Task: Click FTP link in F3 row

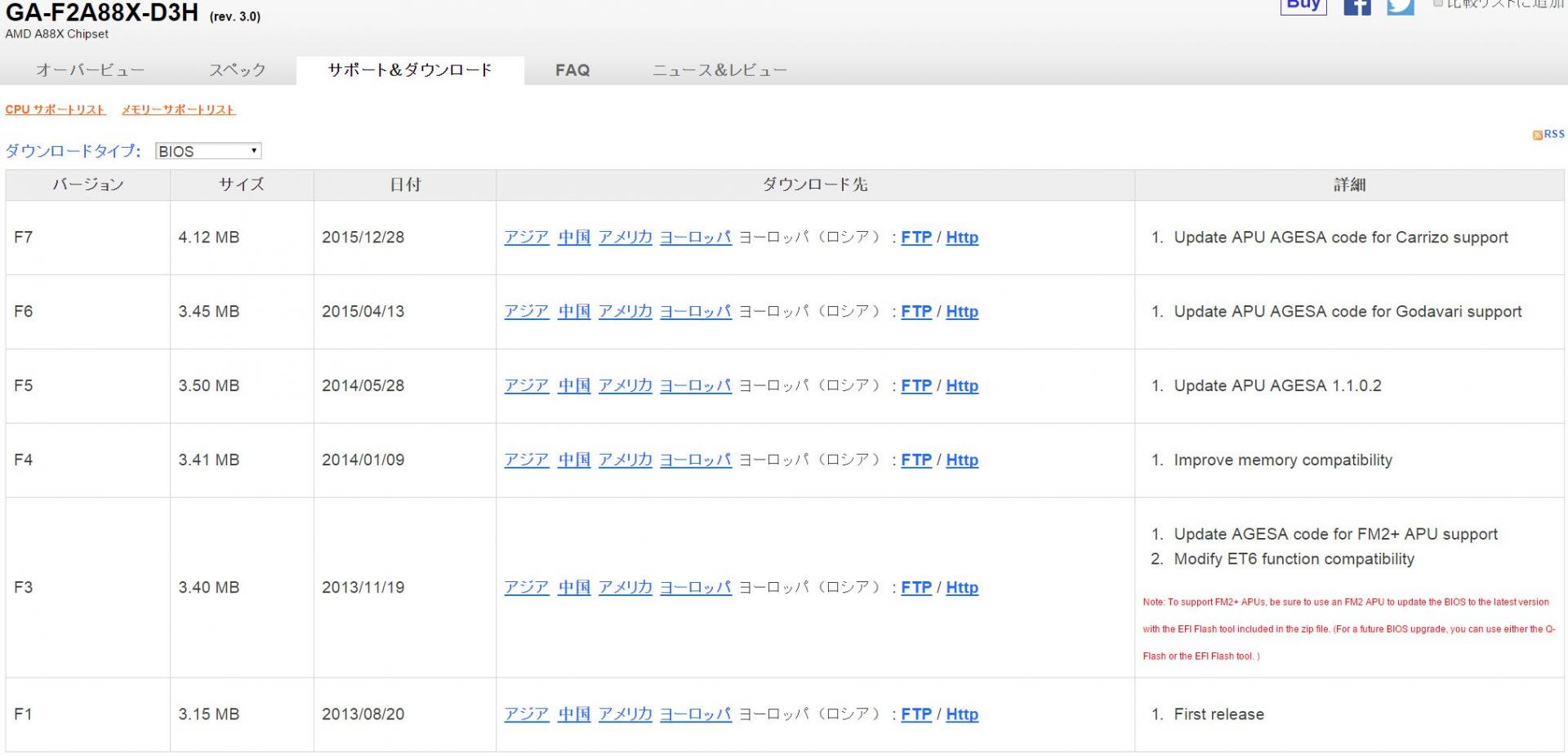Action: pos(916,588)
